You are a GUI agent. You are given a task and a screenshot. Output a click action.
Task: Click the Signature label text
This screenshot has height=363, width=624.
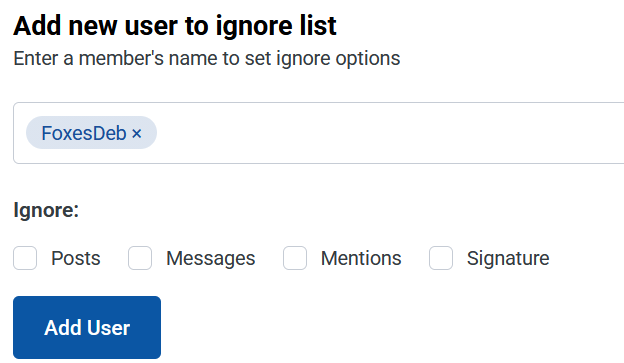[x=508, y=258]
